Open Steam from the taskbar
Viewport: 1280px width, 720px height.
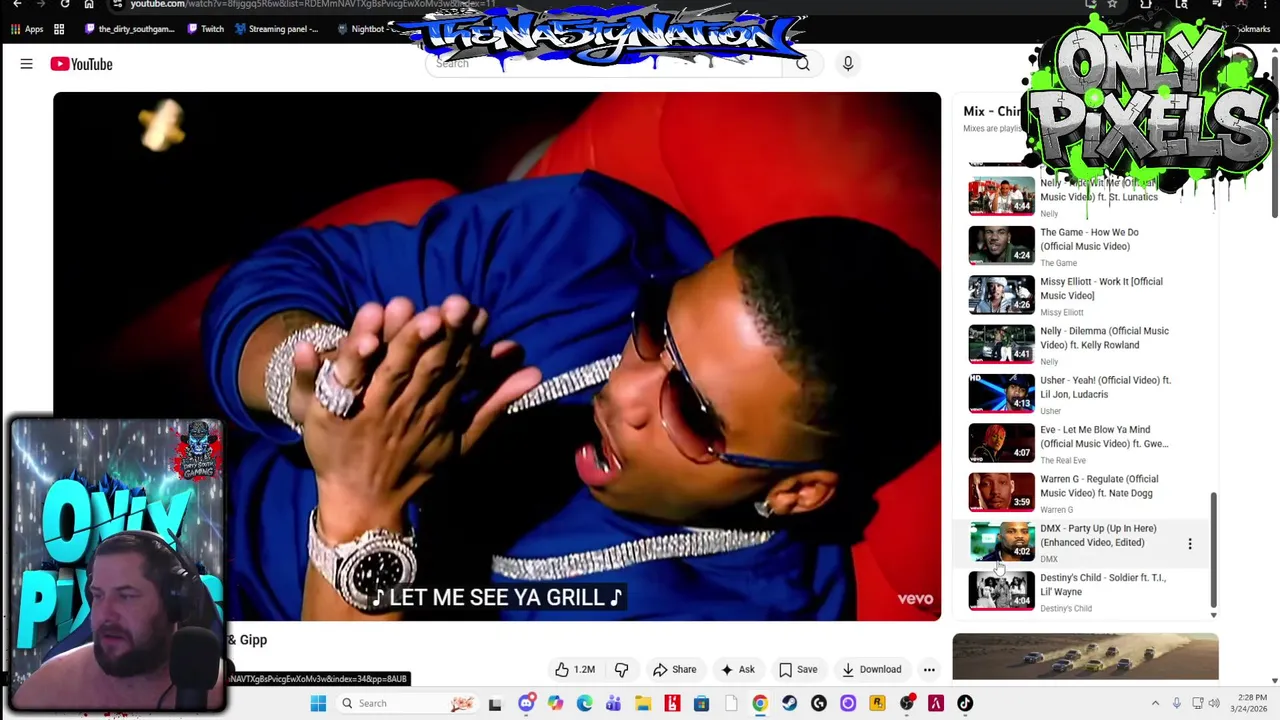click(789, 703)
